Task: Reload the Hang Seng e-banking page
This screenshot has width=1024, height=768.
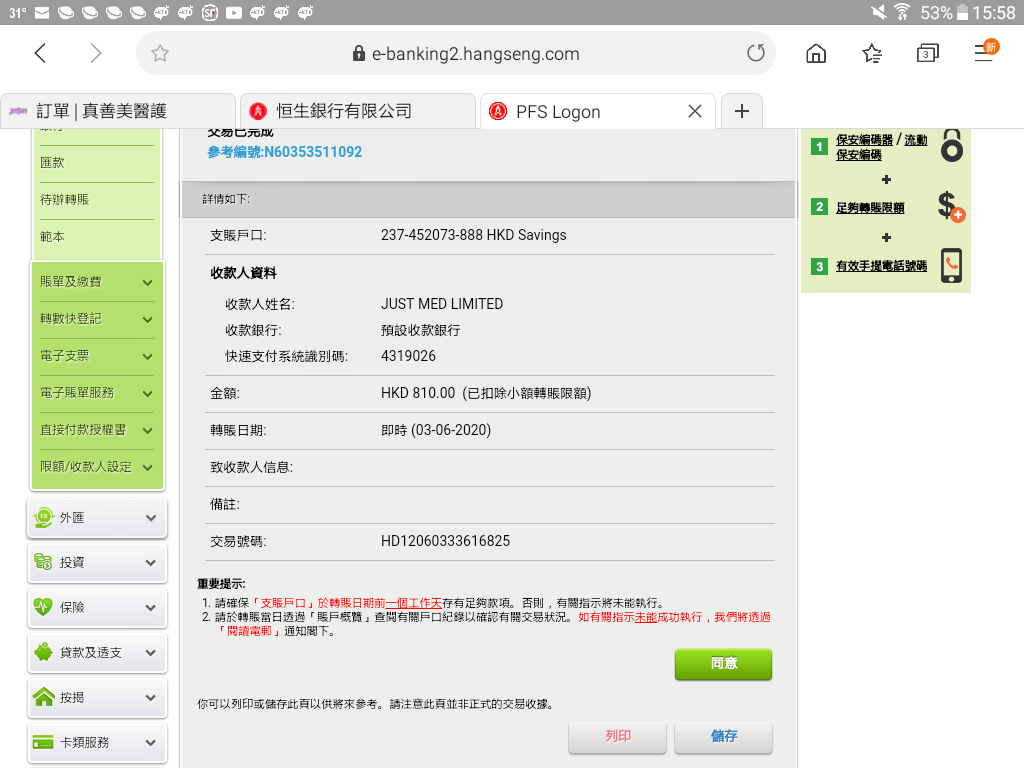Action: (x=756, y=53)
